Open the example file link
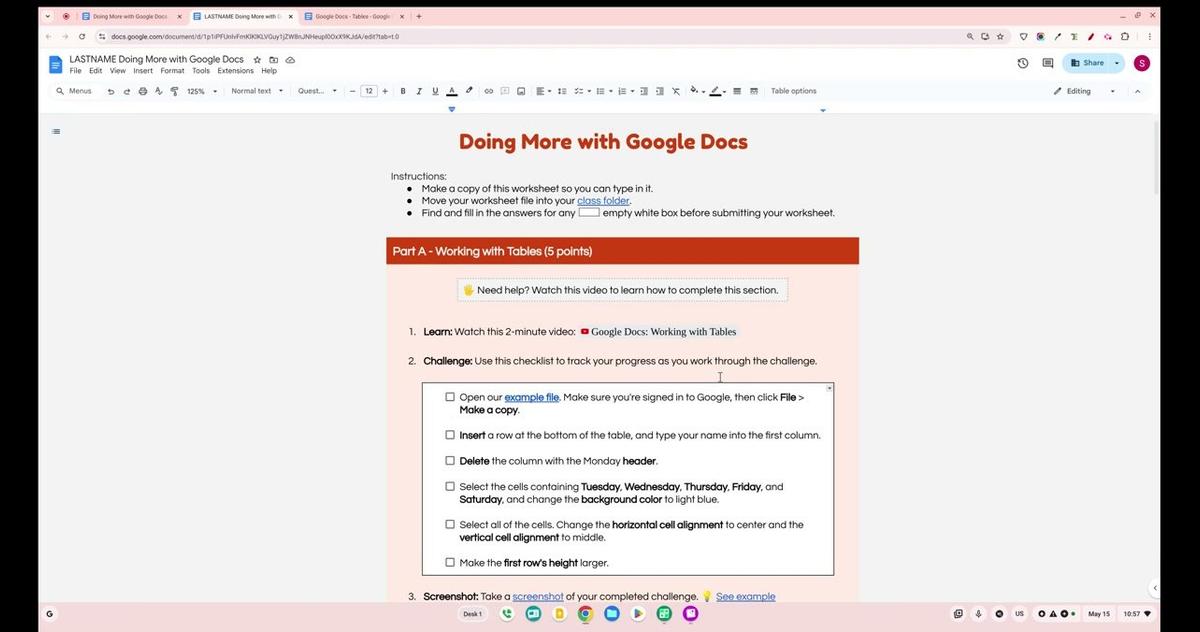 [x=531, y=397]
